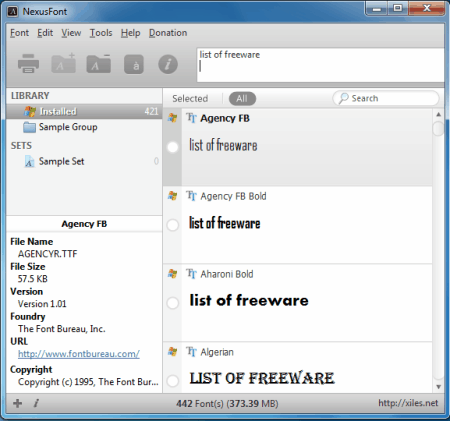Click in the Search field

coord(386,98)
